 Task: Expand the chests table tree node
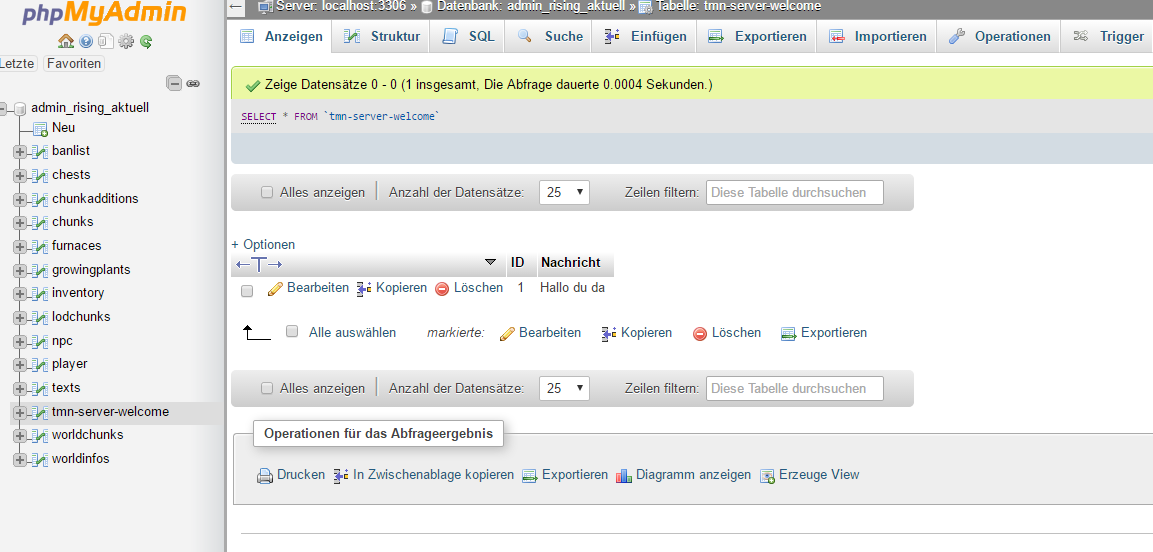click(x=19, y=175)
